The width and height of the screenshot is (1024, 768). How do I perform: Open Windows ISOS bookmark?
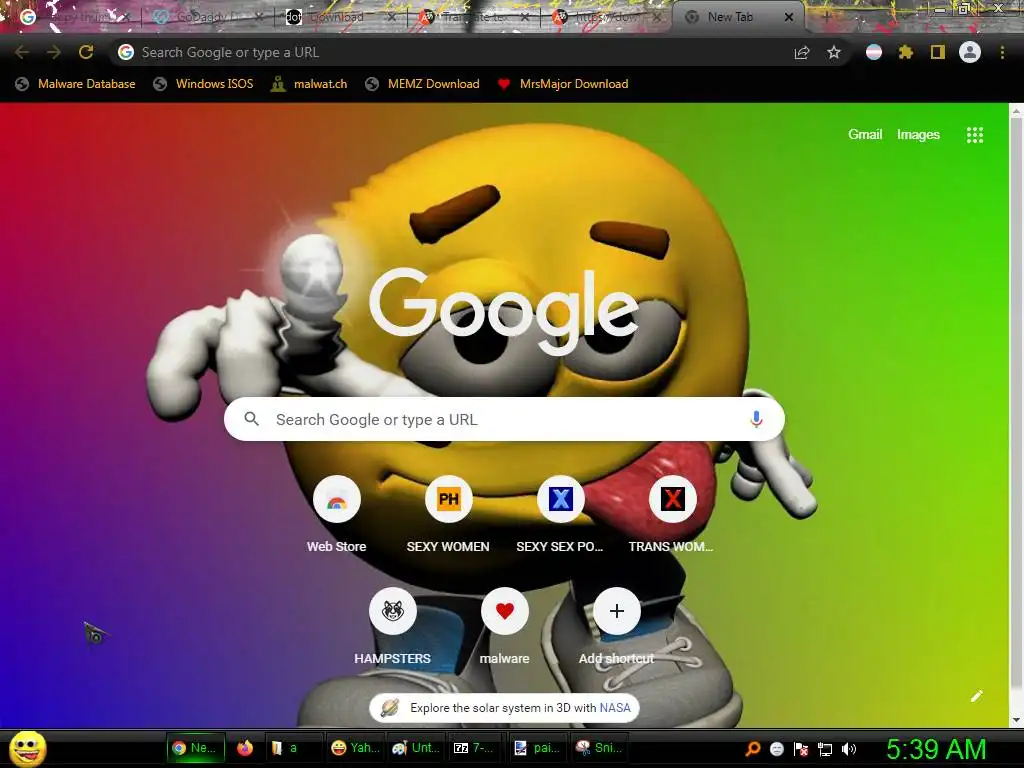click(x=203, y=84)
